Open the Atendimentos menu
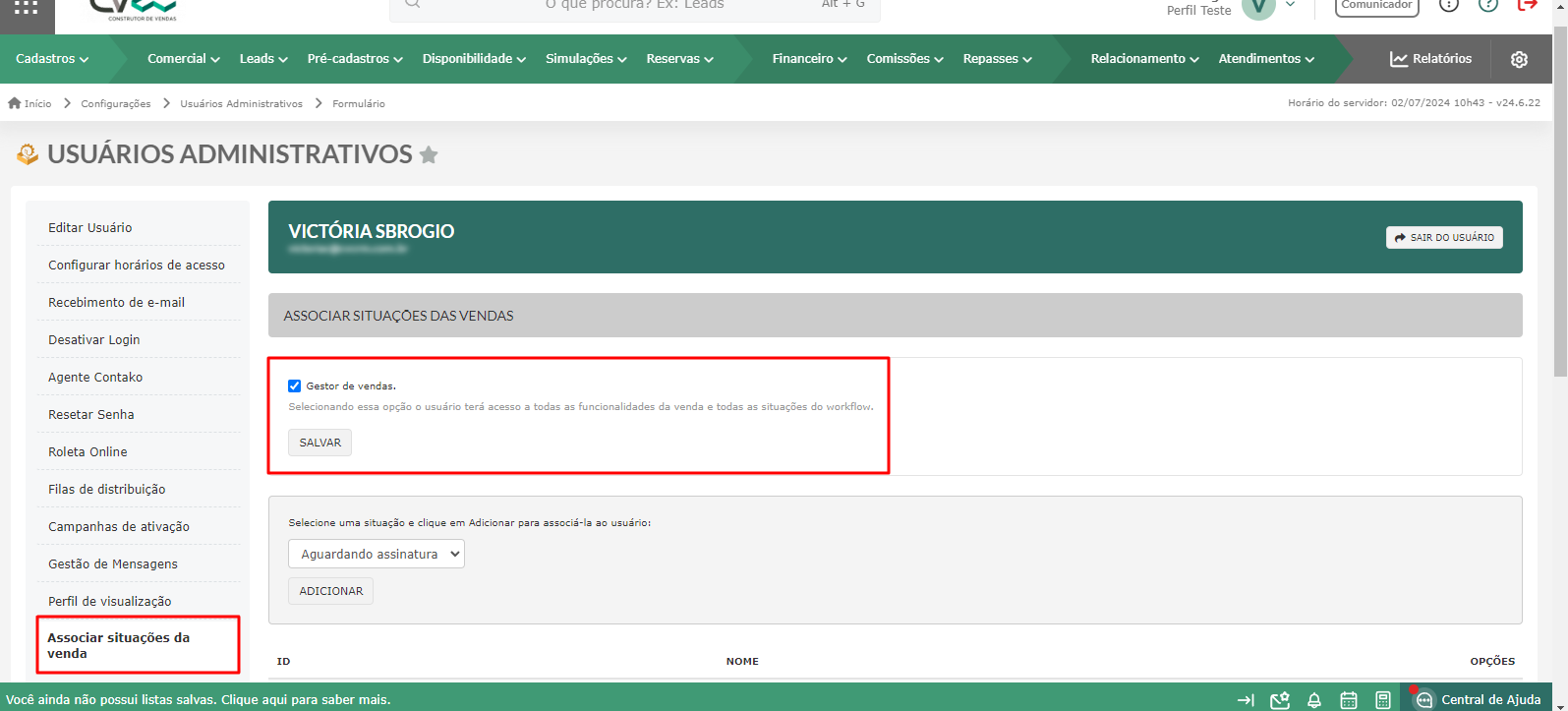The width and height of the screenshot is (1568, 711). point(1266,59)
